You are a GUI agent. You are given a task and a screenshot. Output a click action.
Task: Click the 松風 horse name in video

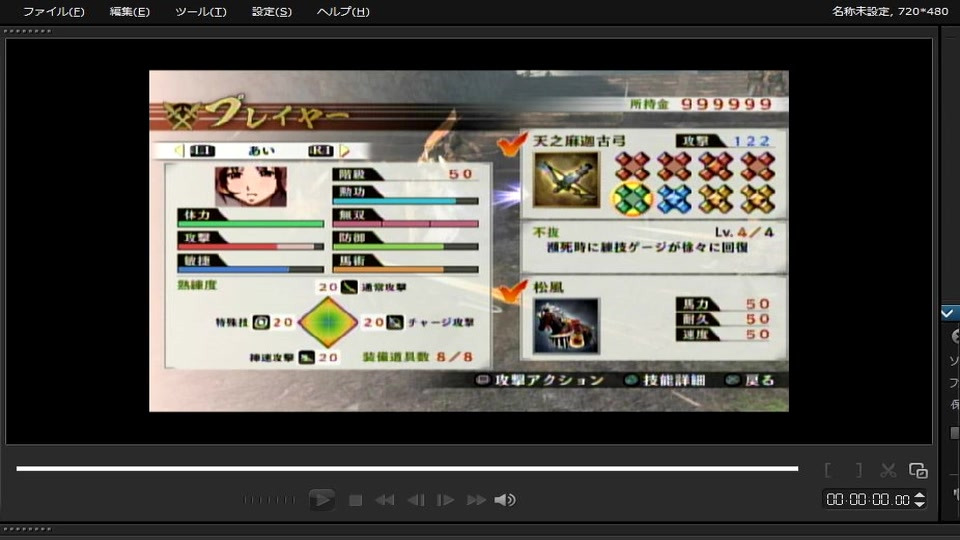click(x=549, y=287)
